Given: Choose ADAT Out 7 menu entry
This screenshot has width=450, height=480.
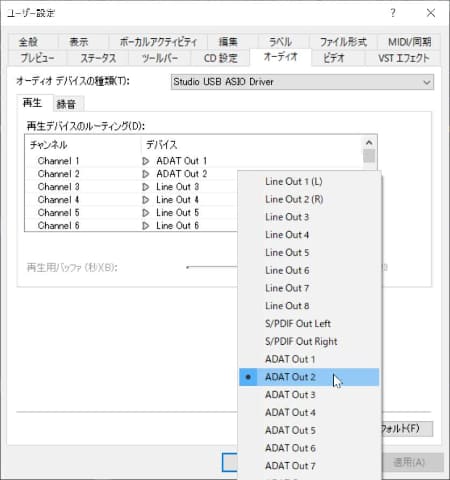Looking at the screenshot, I should pos(309,466).
